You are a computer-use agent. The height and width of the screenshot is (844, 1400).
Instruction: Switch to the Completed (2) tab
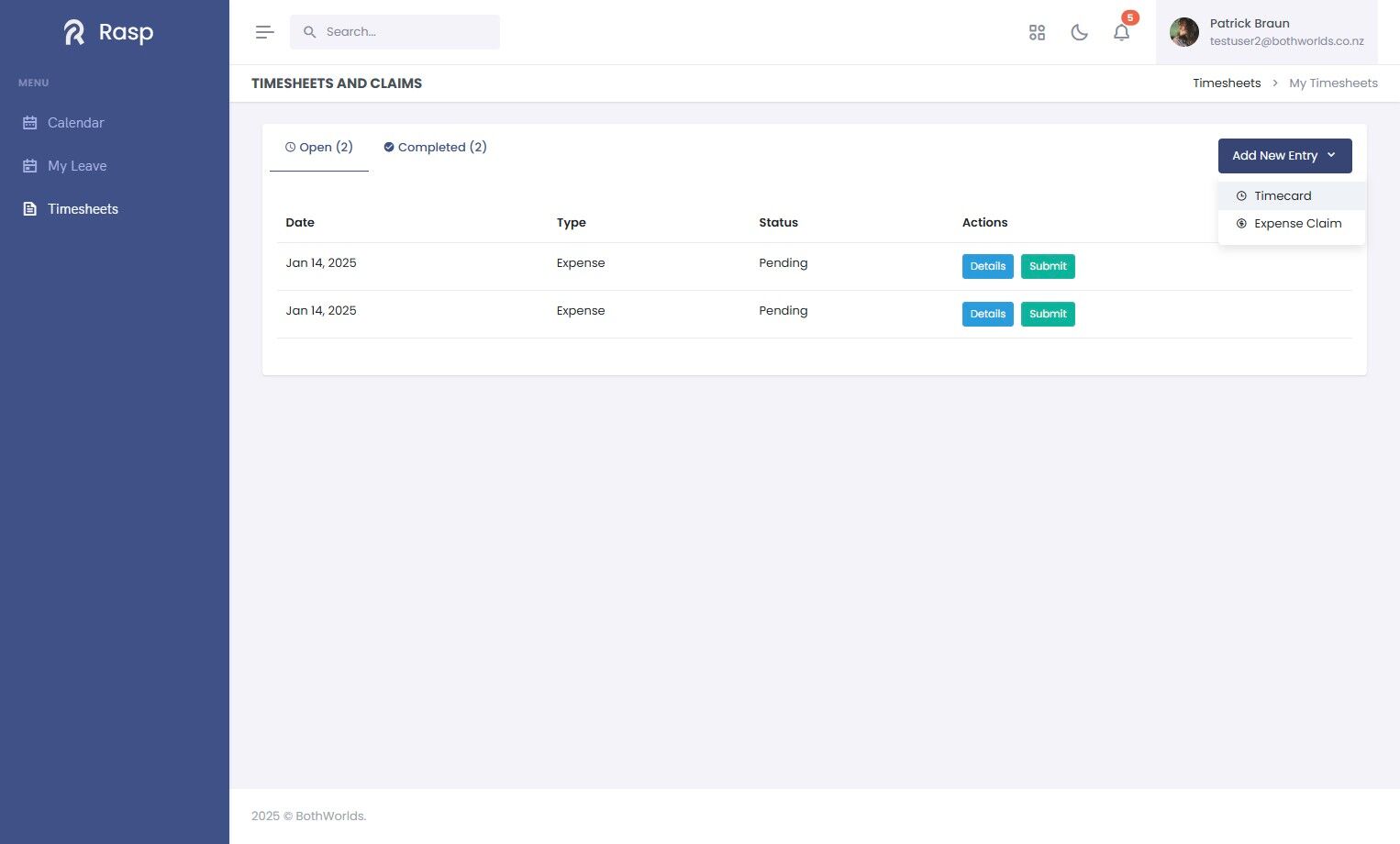[435, 147]
